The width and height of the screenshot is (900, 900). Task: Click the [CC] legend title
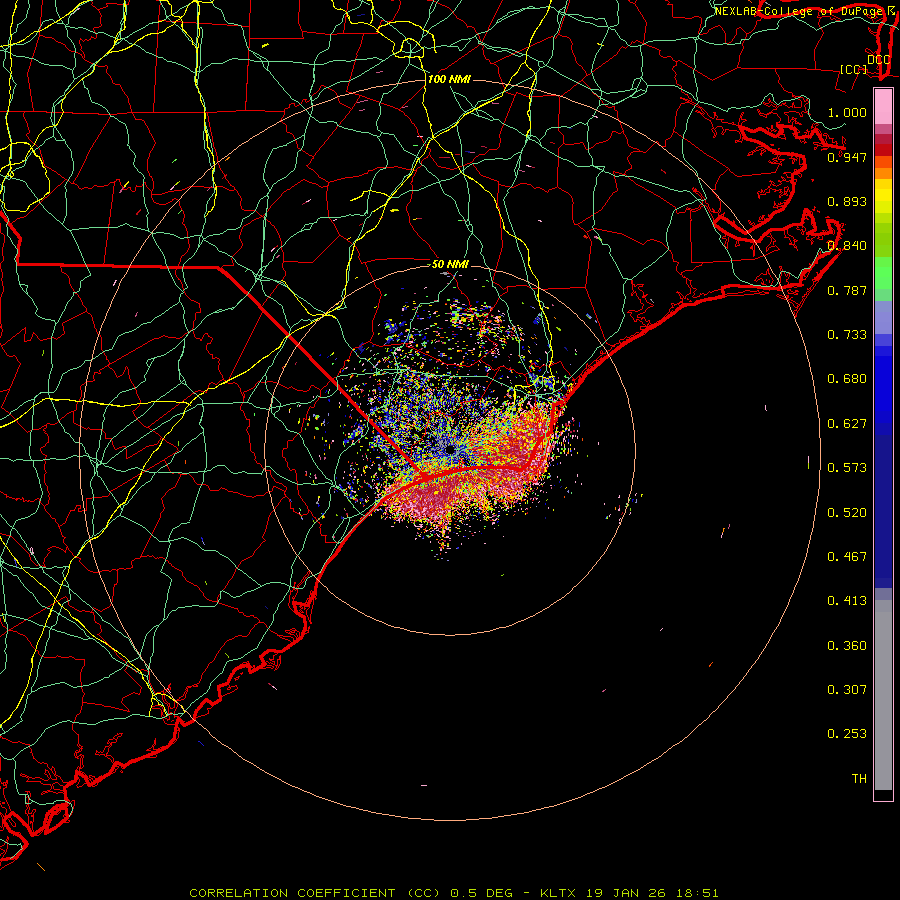pyautogui.click(x=854, y=69)
